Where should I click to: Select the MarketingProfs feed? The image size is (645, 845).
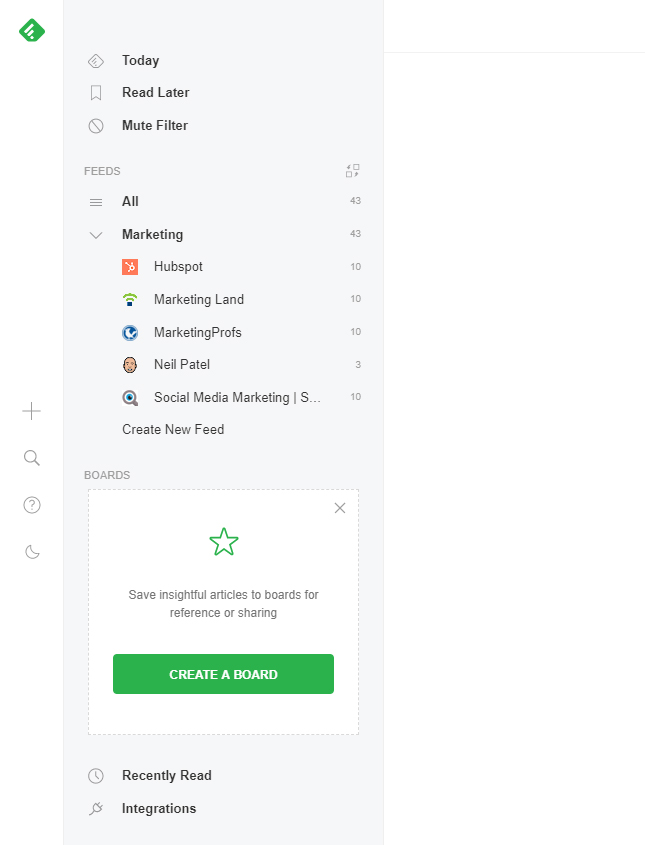197,332
